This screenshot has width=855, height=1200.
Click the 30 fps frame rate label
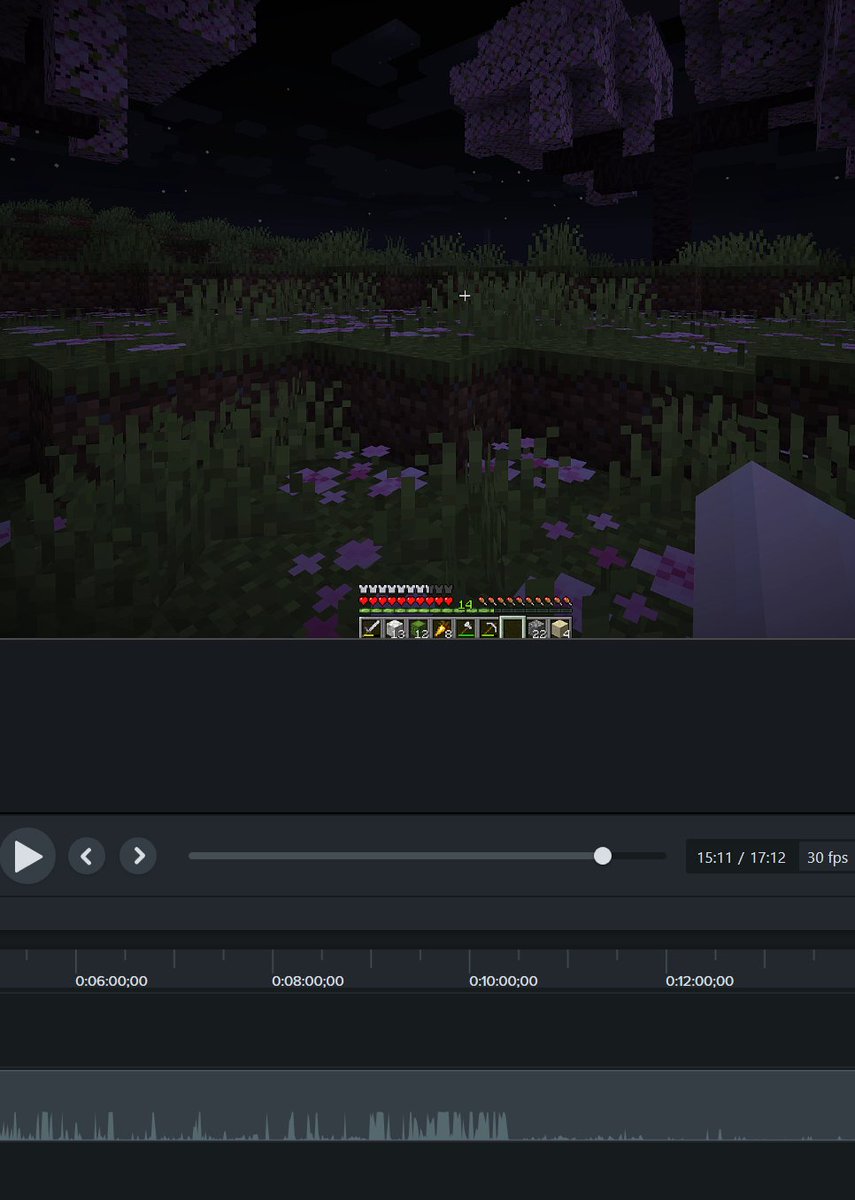(x=827, y=857)
